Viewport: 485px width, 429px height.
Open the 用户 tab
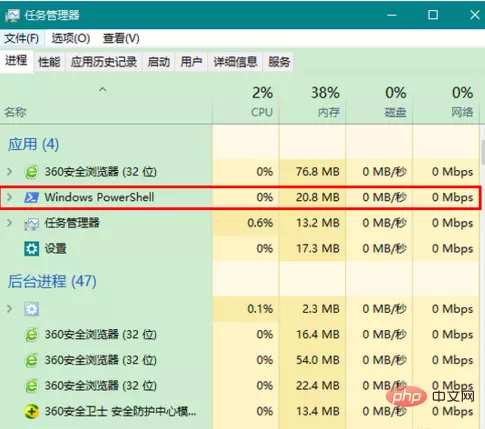click(x=191, y=62)
